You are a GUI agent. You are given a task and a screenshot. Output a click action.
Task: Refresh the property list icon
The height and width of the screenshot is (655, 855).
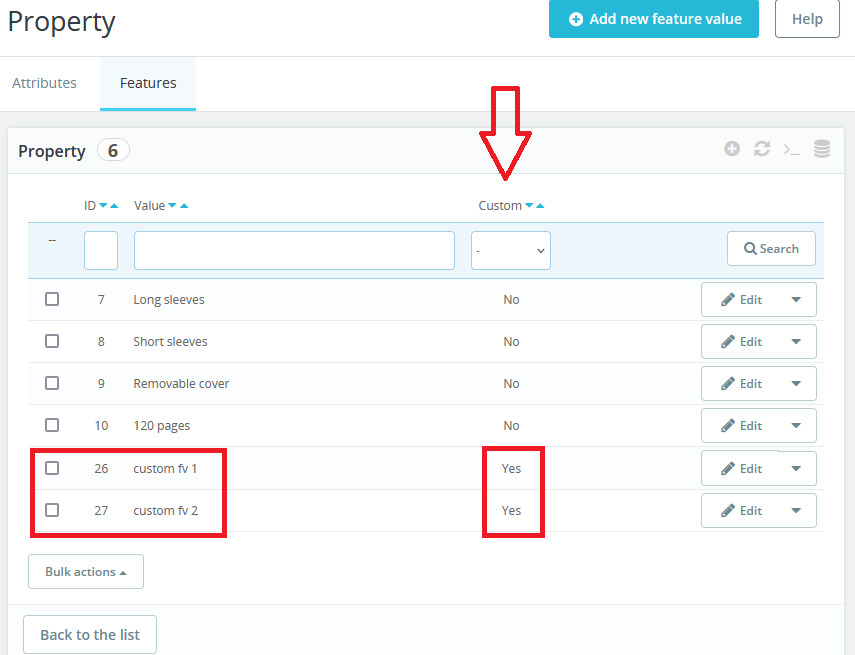coord(762,148)
